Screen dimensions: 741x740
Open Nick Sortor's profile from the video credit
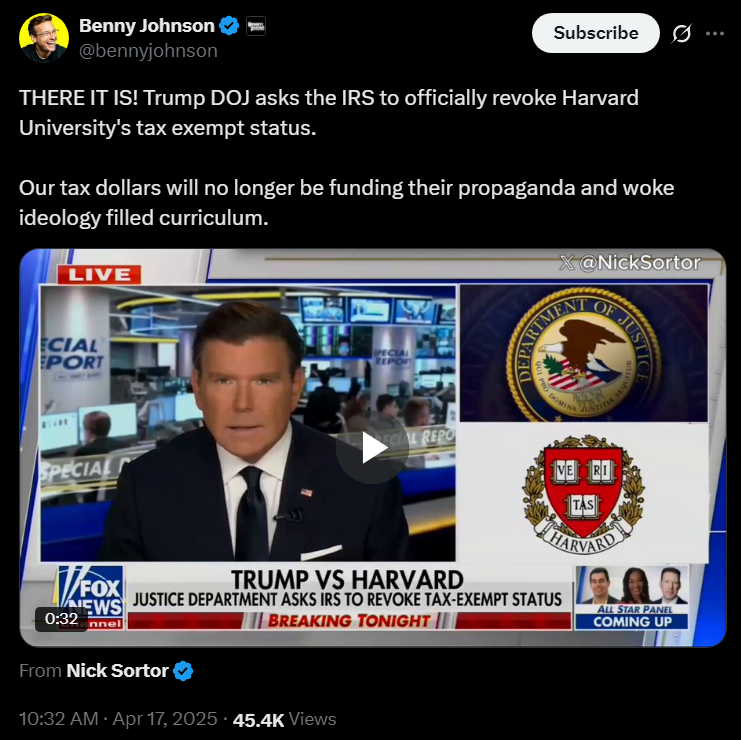tap(117, 671)
